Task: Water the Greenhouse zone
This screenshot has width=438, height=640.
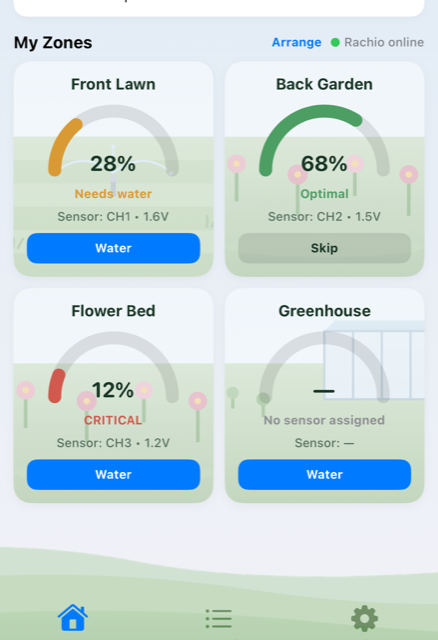Action: click(x=325, y=474)
